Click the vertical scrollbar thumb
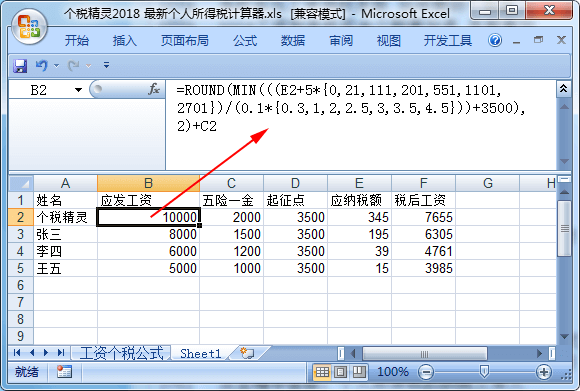The height and width of the screenshot is (391, 580). pyautogui.click(x=564, y=229)
